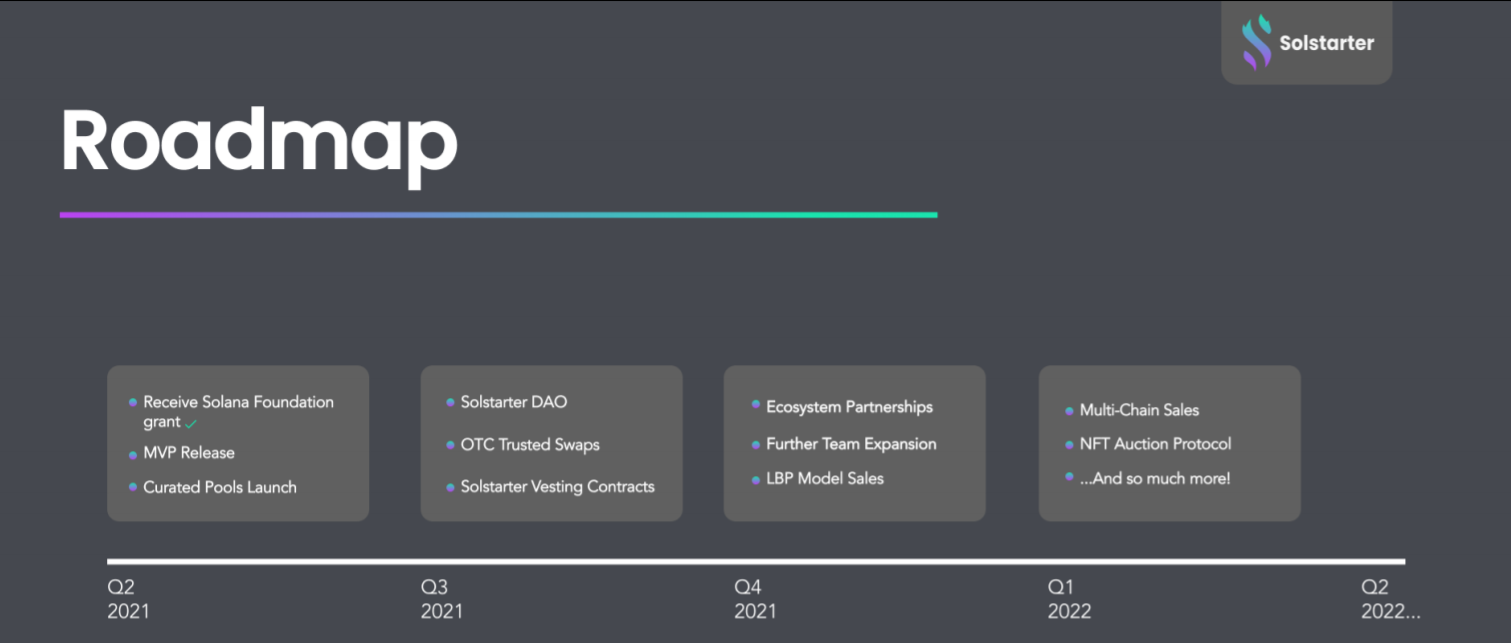Click the Roadmap heading text
The width and height of the screenshot is (1511, 643).
point(259,143)
